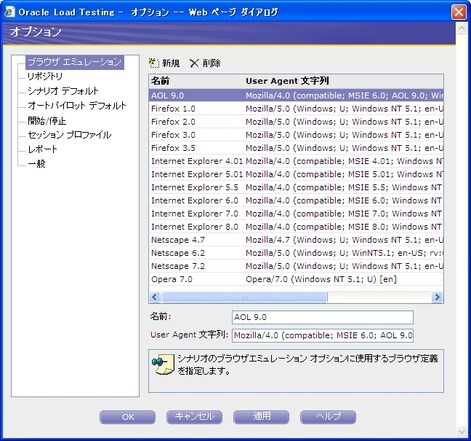Click the OK button
Screen dimensions: 471x441
127,417
